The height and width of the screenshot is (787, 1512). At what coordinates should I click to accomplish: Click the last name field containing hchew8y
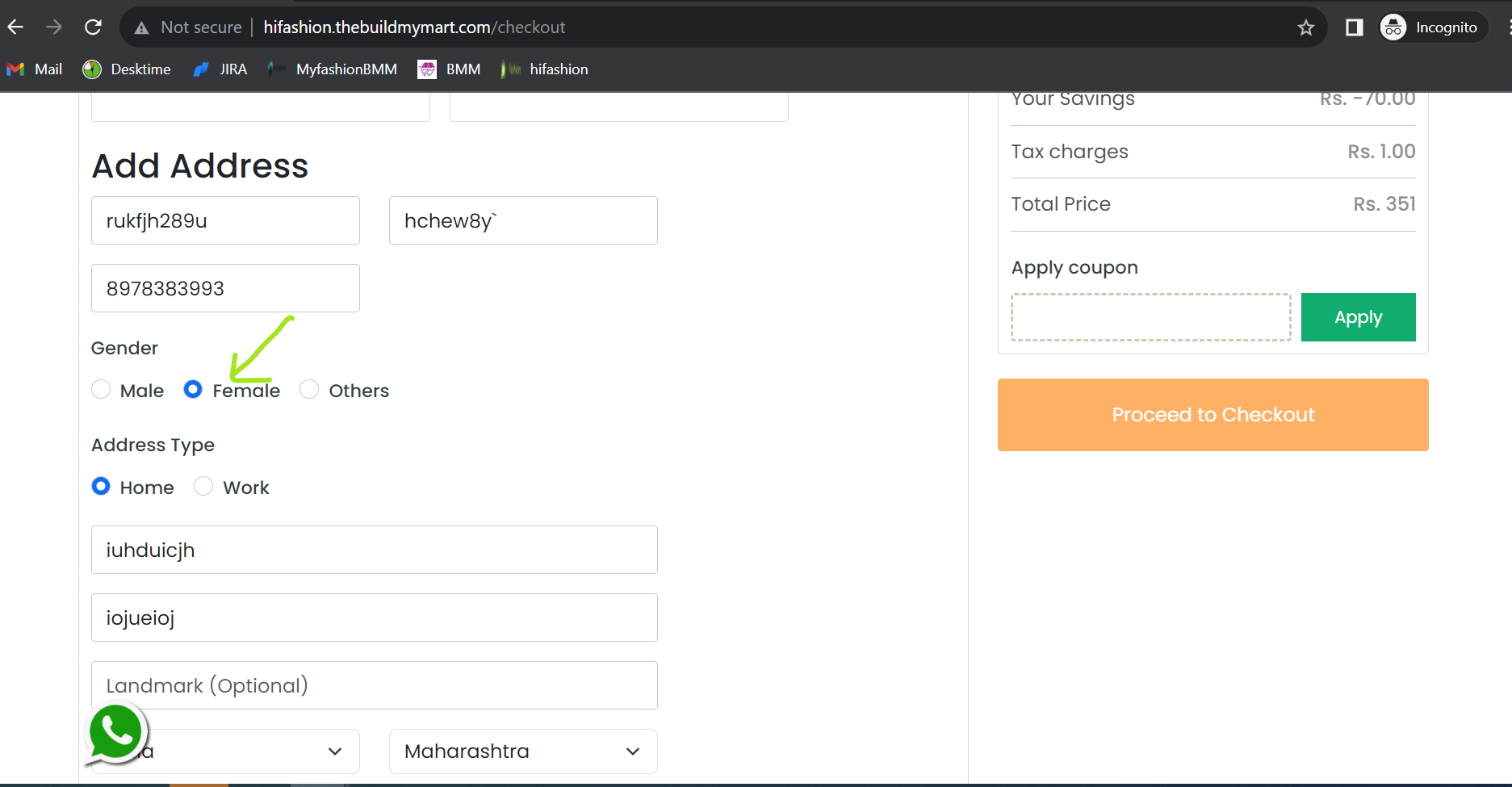(523, 220)
